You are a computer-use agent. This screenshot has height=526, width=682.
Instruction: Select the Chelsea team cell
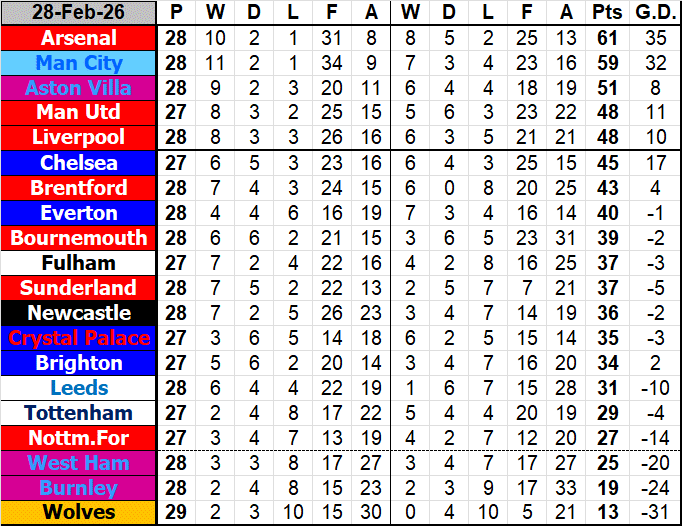[x=79, y=163]
